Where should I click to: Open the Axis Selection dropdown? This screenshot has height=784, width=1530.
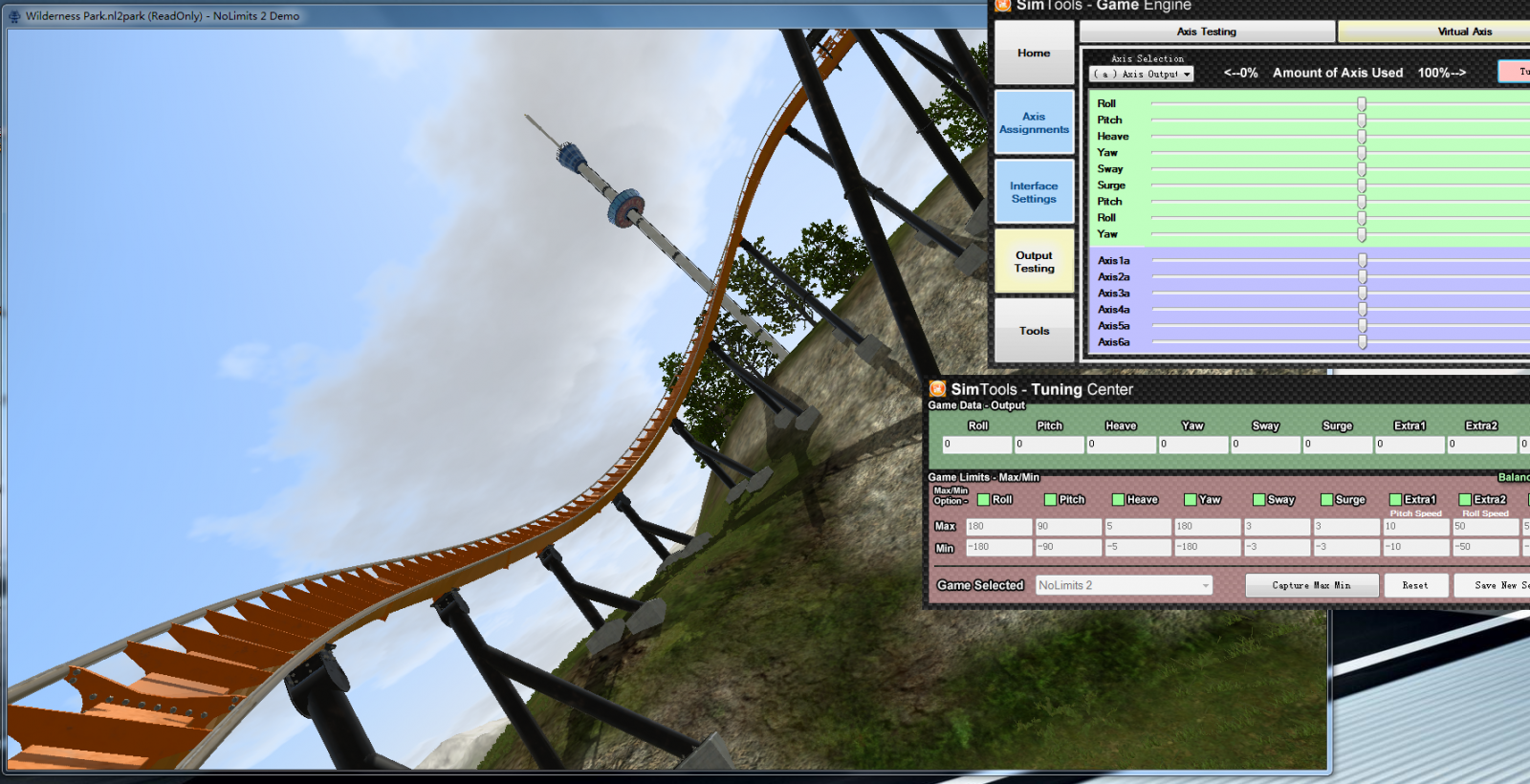pos(1142,75)
